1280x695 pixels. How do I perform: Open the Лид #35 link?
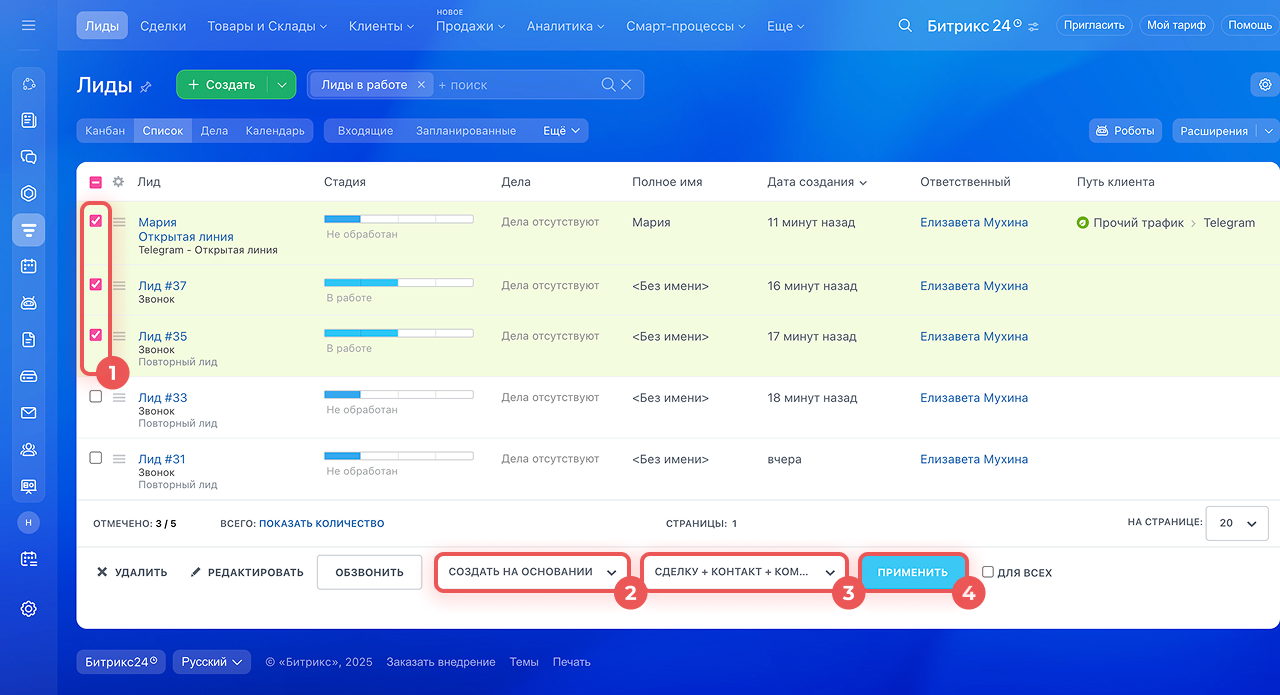click(162, 336)
